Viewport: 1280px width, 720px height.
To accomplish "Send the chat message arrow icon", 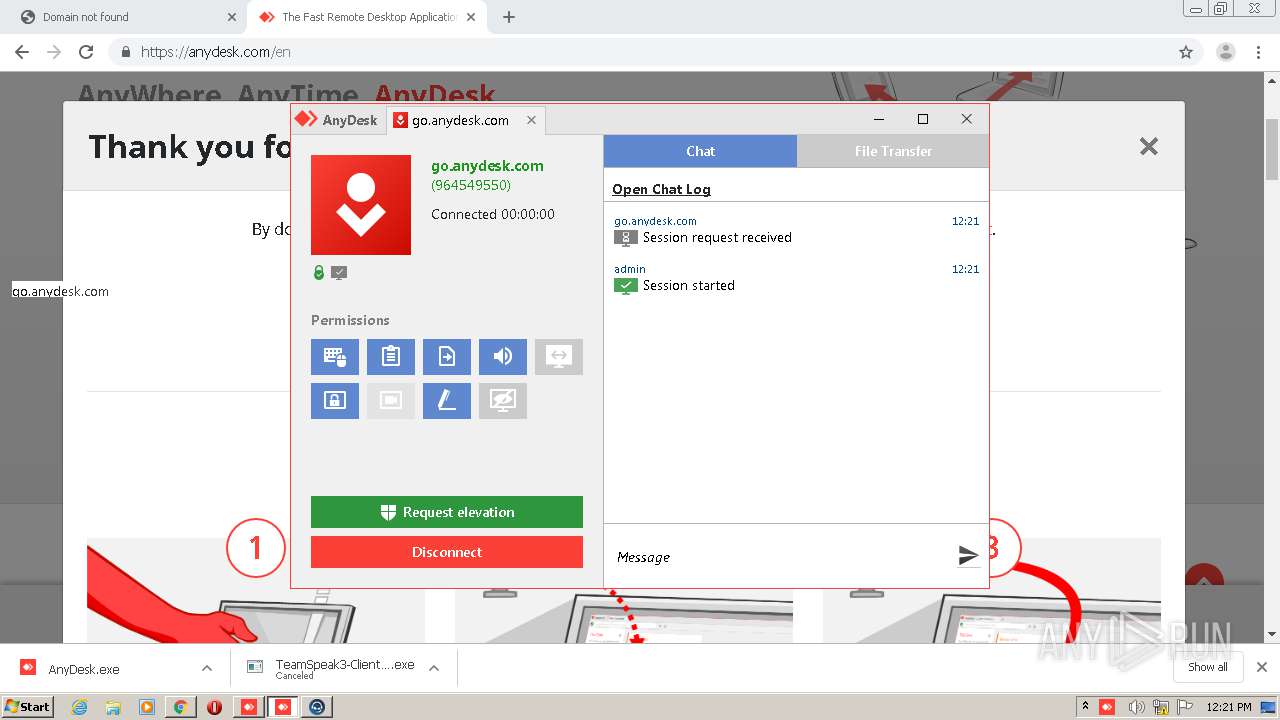I will click(x=968, y=556).
